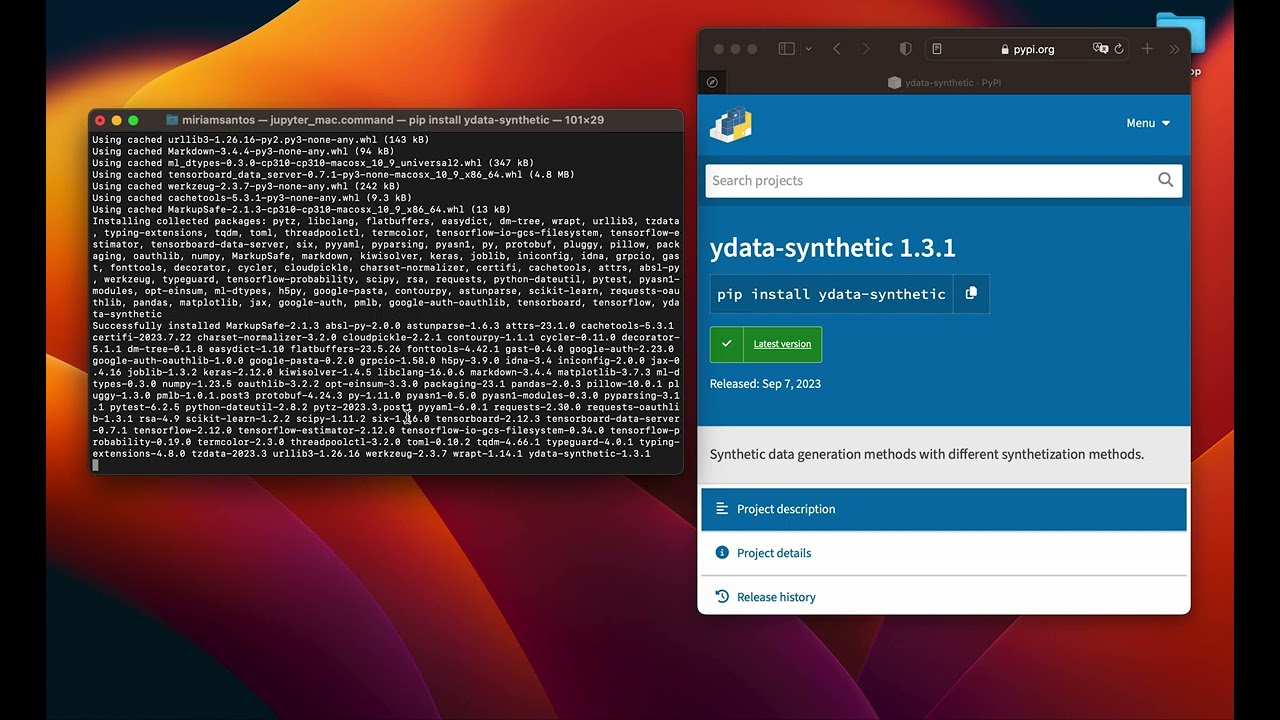
Task: Click the 'Successfully installed MarkupSafe-2.1.3' line in Terminal
Action: coord(383,326)
